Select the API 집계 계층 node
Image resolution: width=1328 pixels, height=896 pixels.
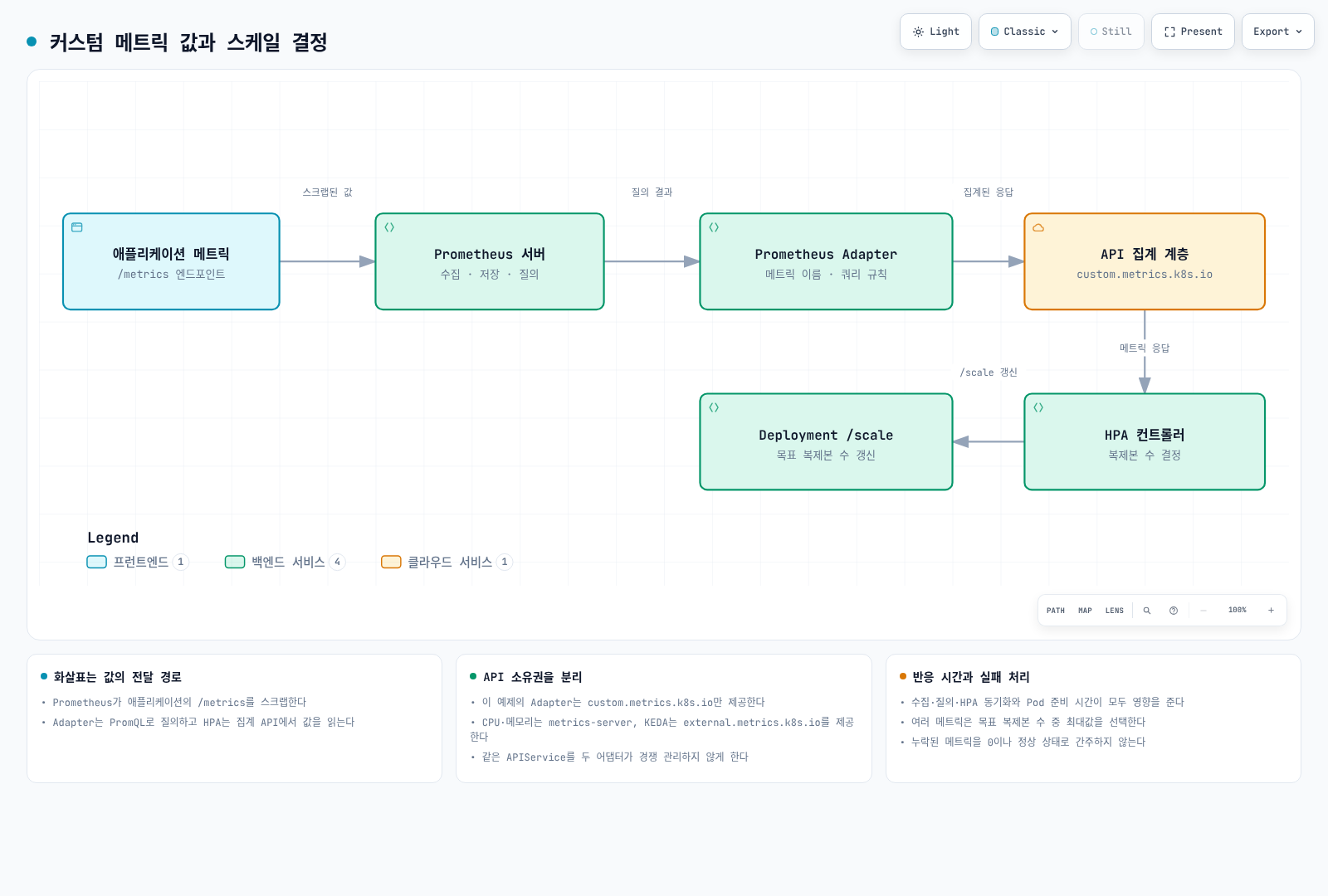(1145, 261)
